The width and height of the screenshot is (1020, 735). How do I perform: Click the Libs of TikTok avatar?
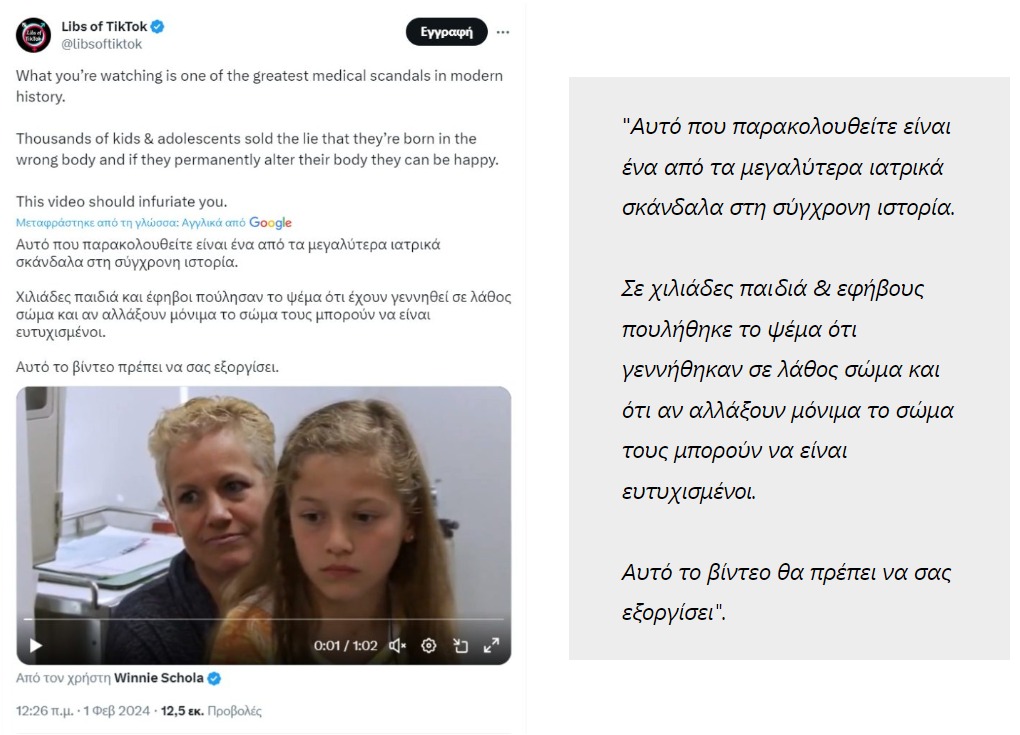(x=33, y=35)
